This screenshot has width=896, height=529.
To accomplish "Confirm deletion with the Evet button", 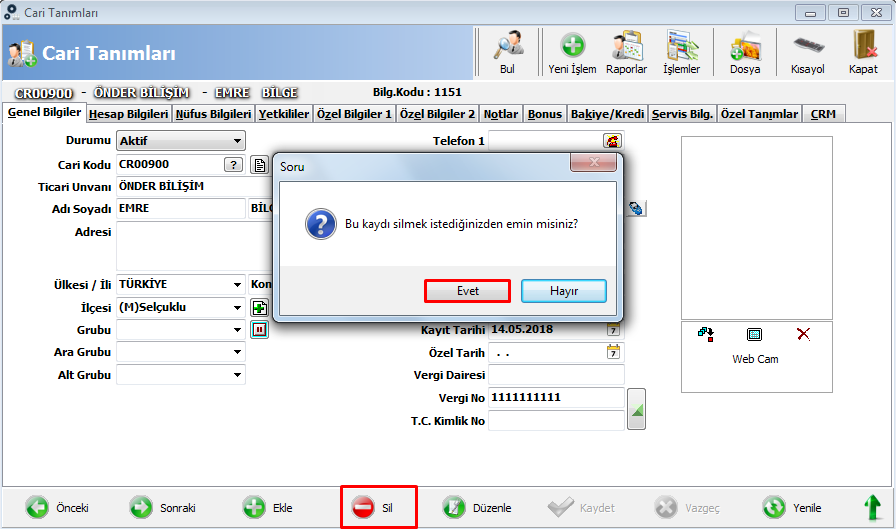I will [x=467, y=291].
